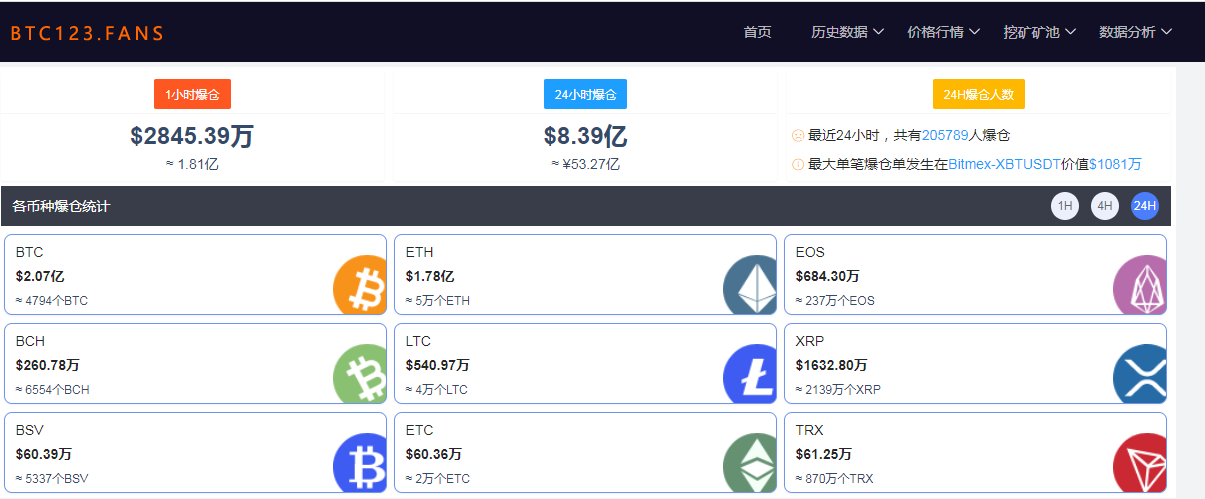The width and height of the screenshot is (1205, 499).
Task: Click the ≈ 1.81亿 conversion text
Action: coord(192,164)
